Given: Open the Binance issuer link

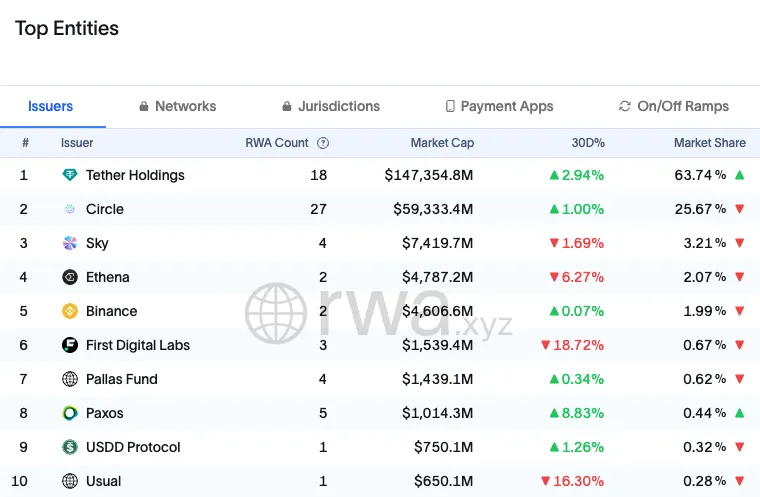Looking at the screenshot, I should click(111, 311).
